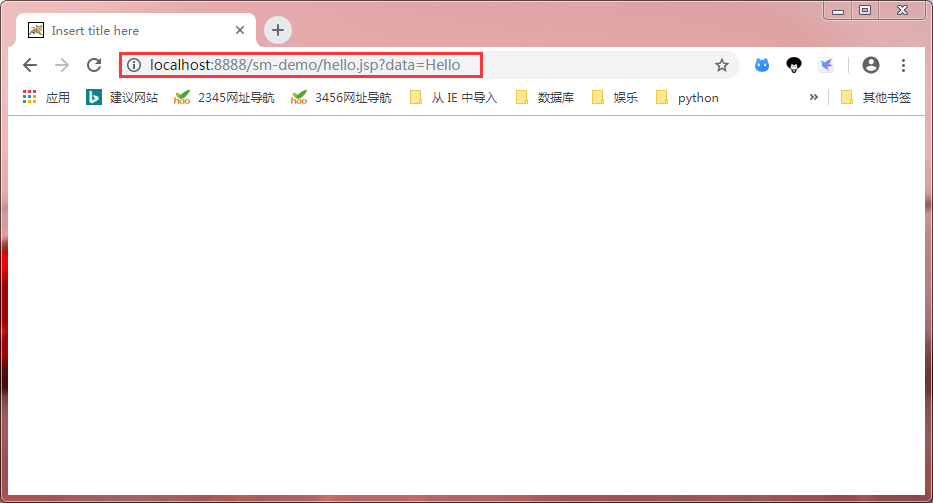Click the forward navigation arrow
Viewport: 933px width, 503px height.
coord(62,65)
